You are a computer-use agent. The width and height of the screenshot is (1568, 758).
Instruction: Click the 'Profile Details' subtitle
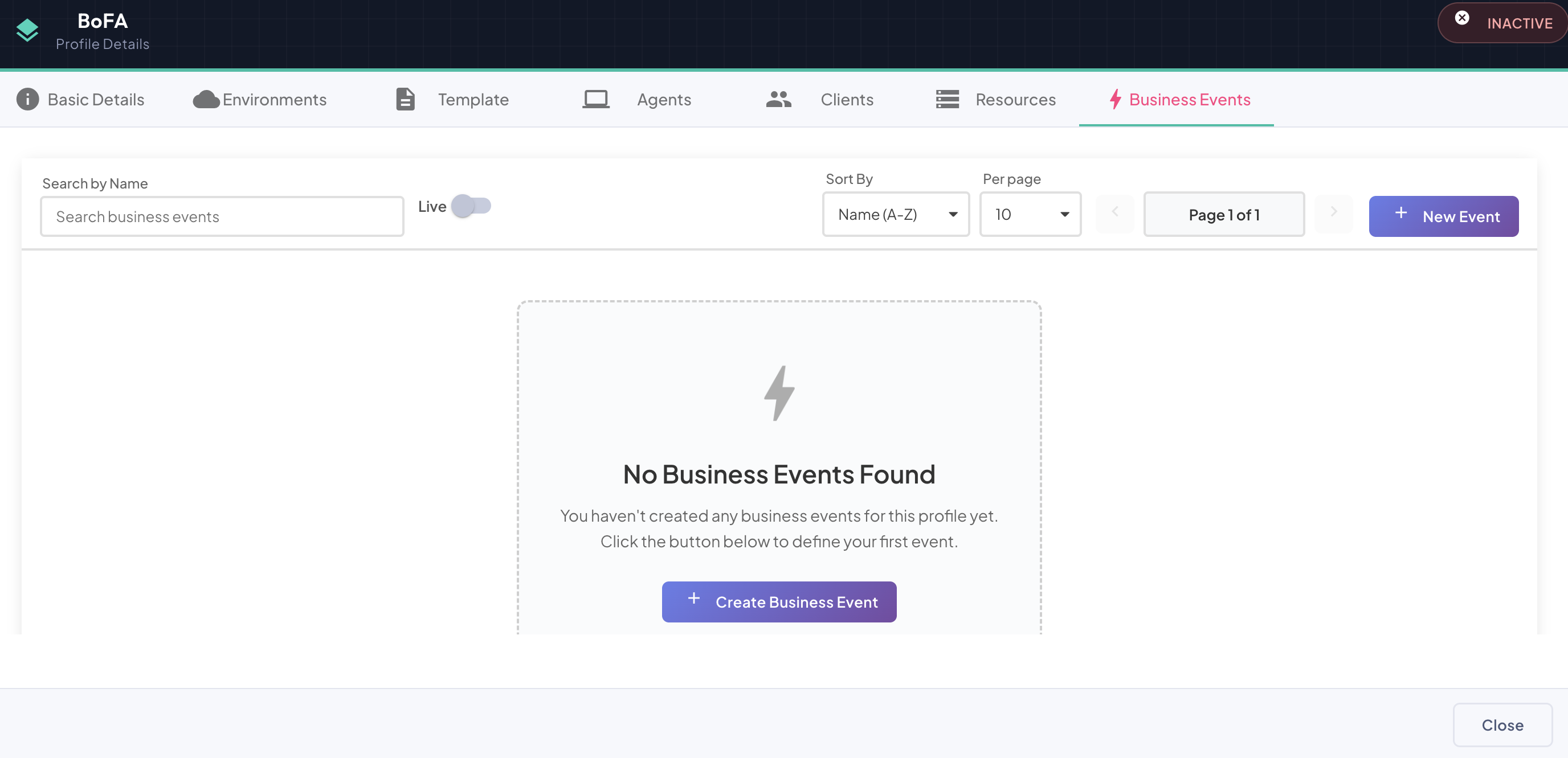[x=102, y=44]
